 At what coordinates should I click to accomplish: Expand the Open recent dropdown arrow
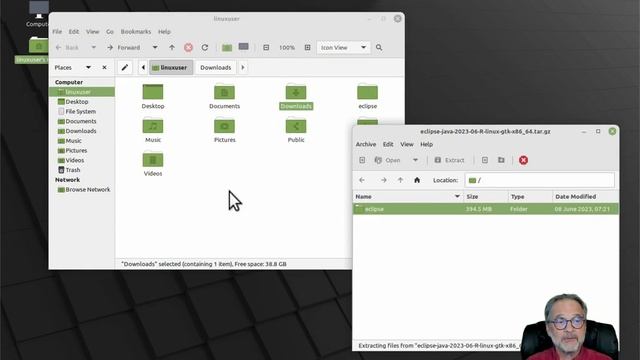point(415,160)
